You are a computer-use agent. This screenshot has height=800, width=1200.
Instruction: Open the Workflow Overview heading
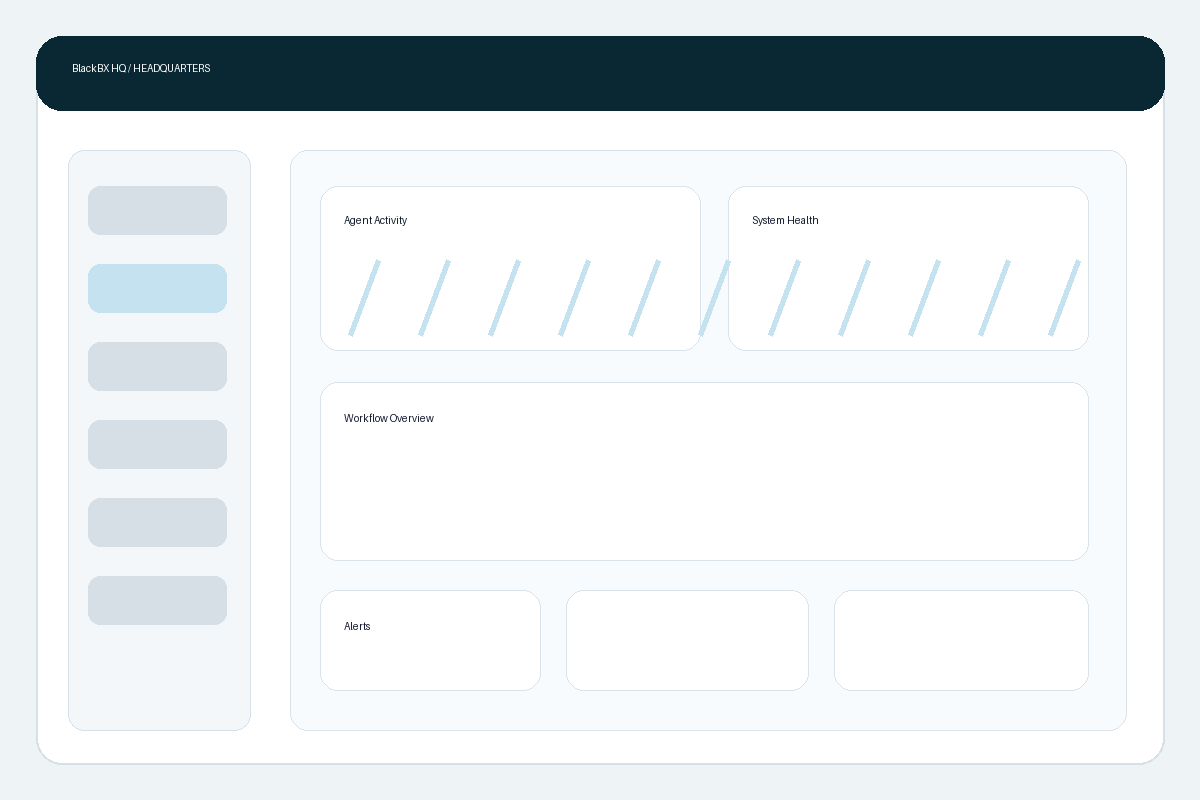(x=388, y=418)
